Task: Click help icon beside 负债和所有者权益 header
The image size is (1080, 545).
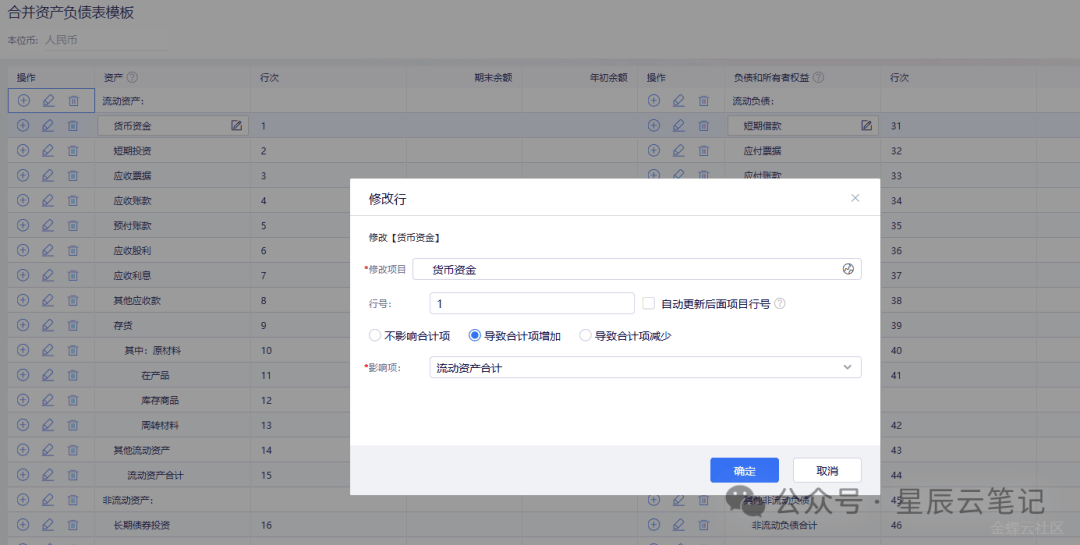Action: 818,77
